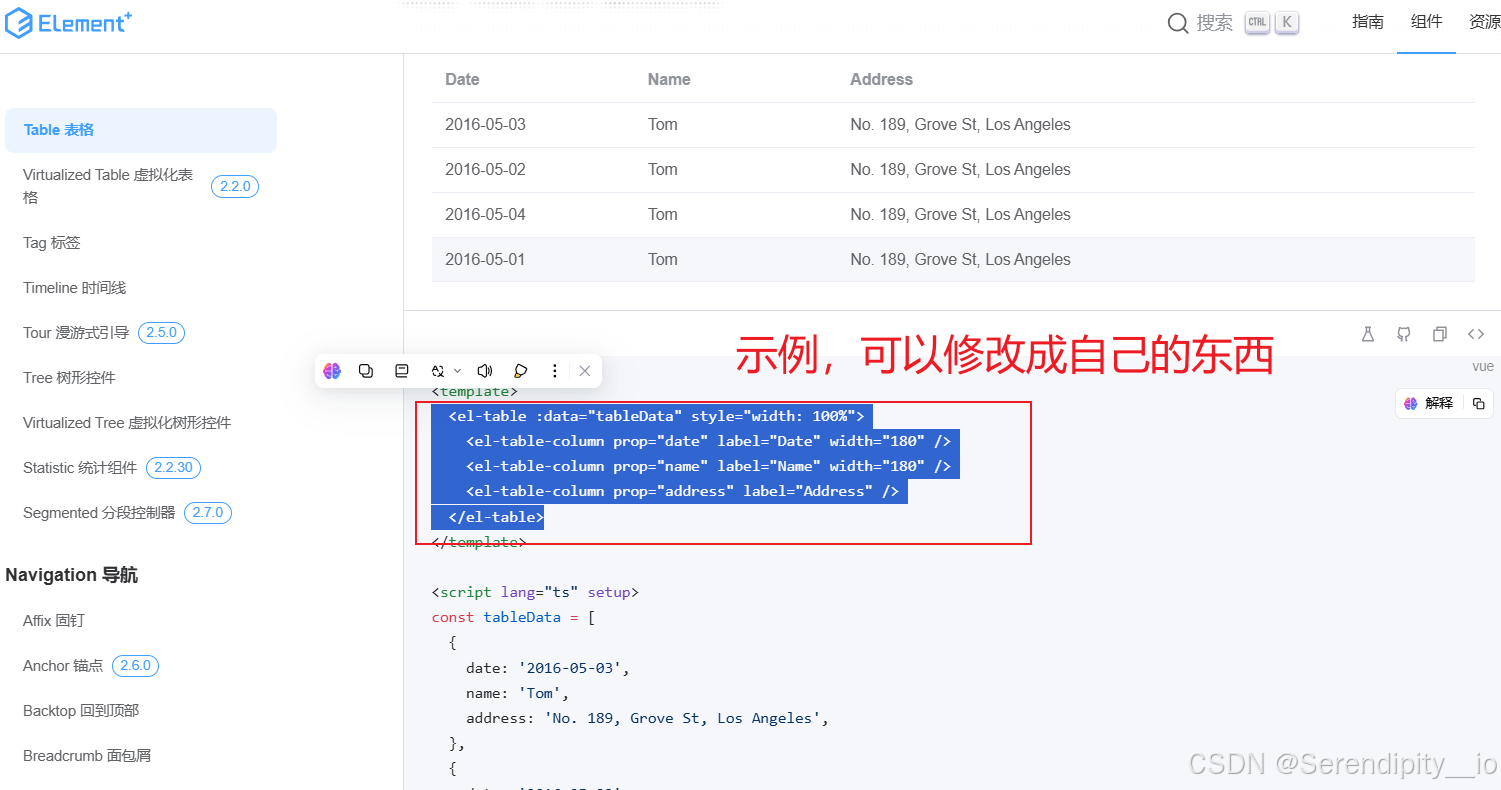Click copy icon in floating selection toolbar
This screenshot has width=1501, height=790.
point(366,371)
